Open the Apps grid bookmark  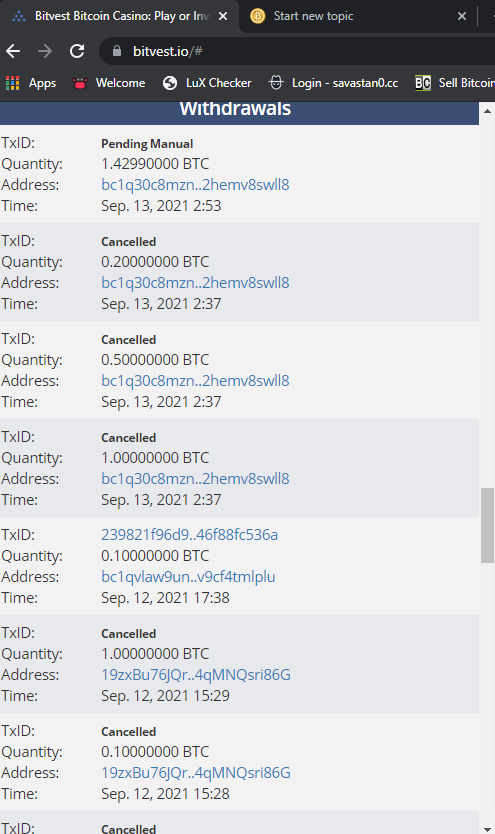point(31,83)
